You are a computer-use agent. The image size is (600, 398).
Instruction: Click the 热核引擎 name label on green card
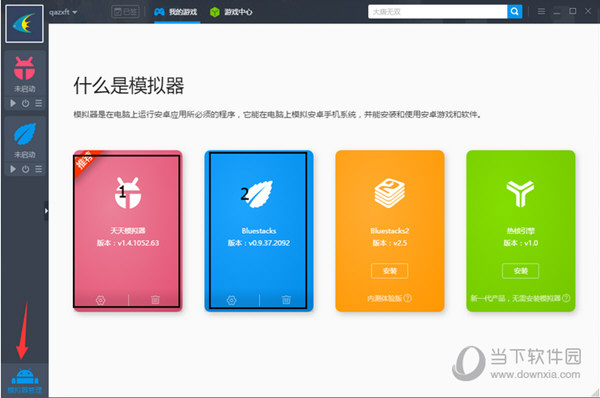click(x=520, y=230)
